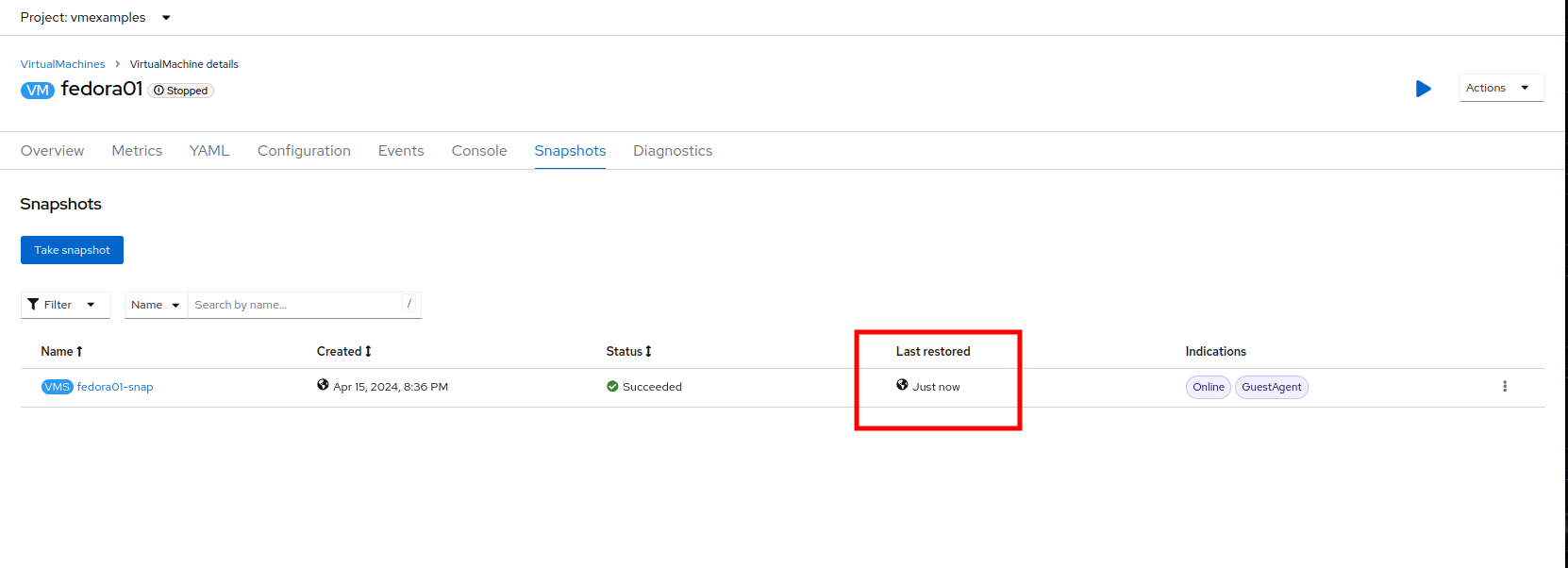Open the Name search-type dropdown
Image resolution: width=1568 pixels, height=568 pixels.
156,305
